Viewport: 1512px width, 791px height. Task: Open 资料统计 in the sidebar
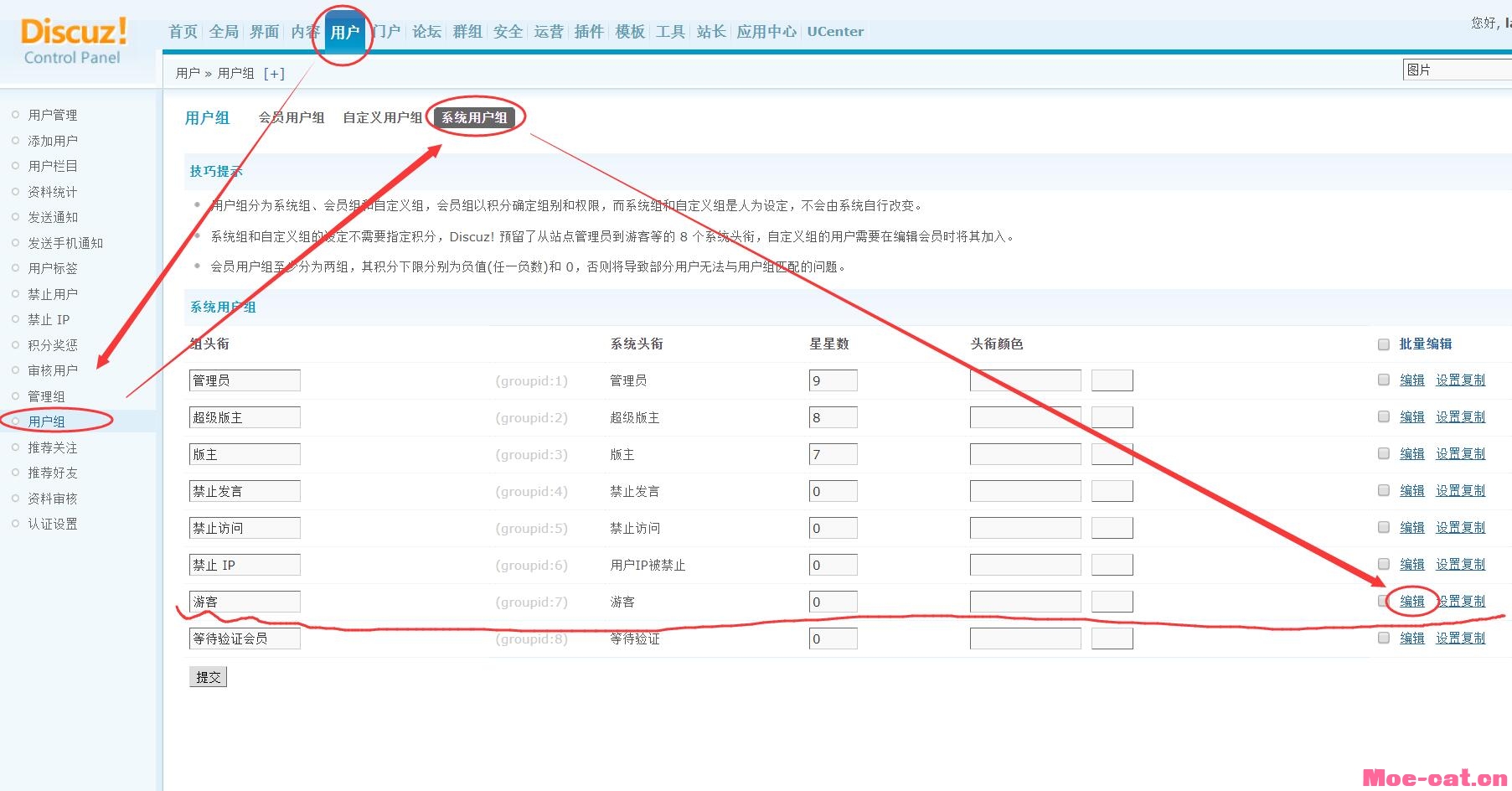tap(52, 192)
